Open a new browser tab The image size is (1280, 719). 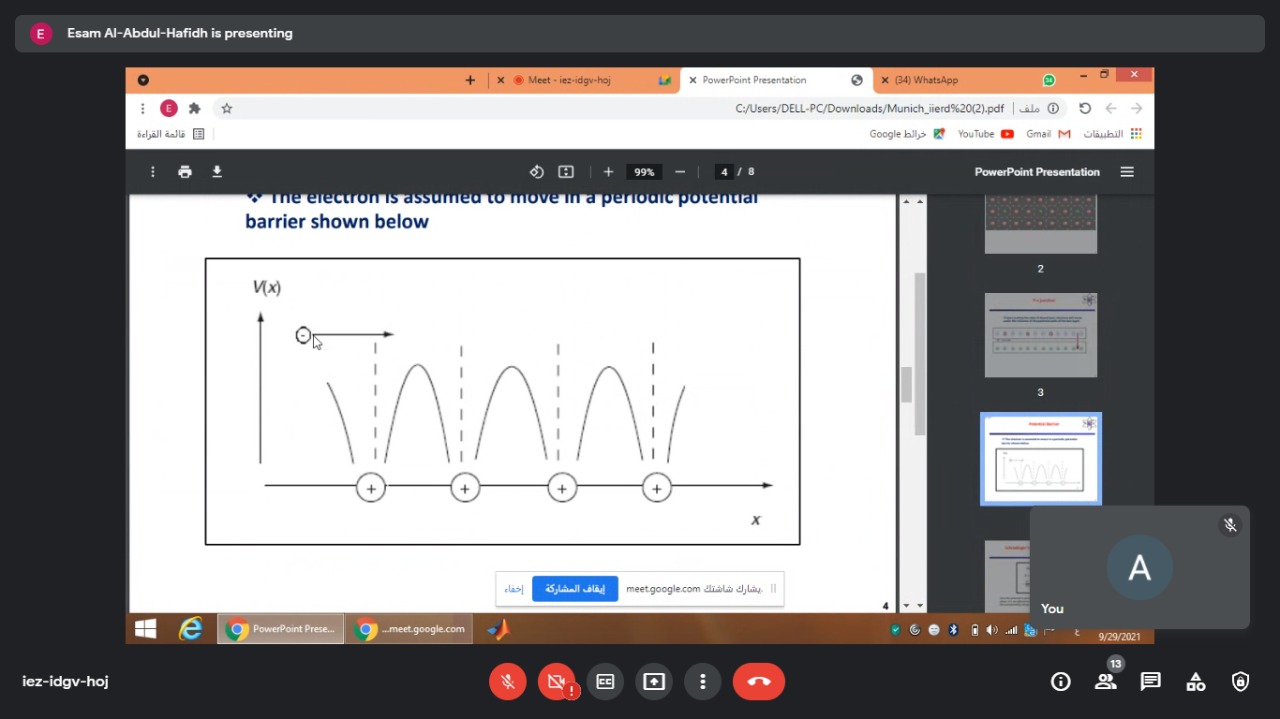[470, 80]
